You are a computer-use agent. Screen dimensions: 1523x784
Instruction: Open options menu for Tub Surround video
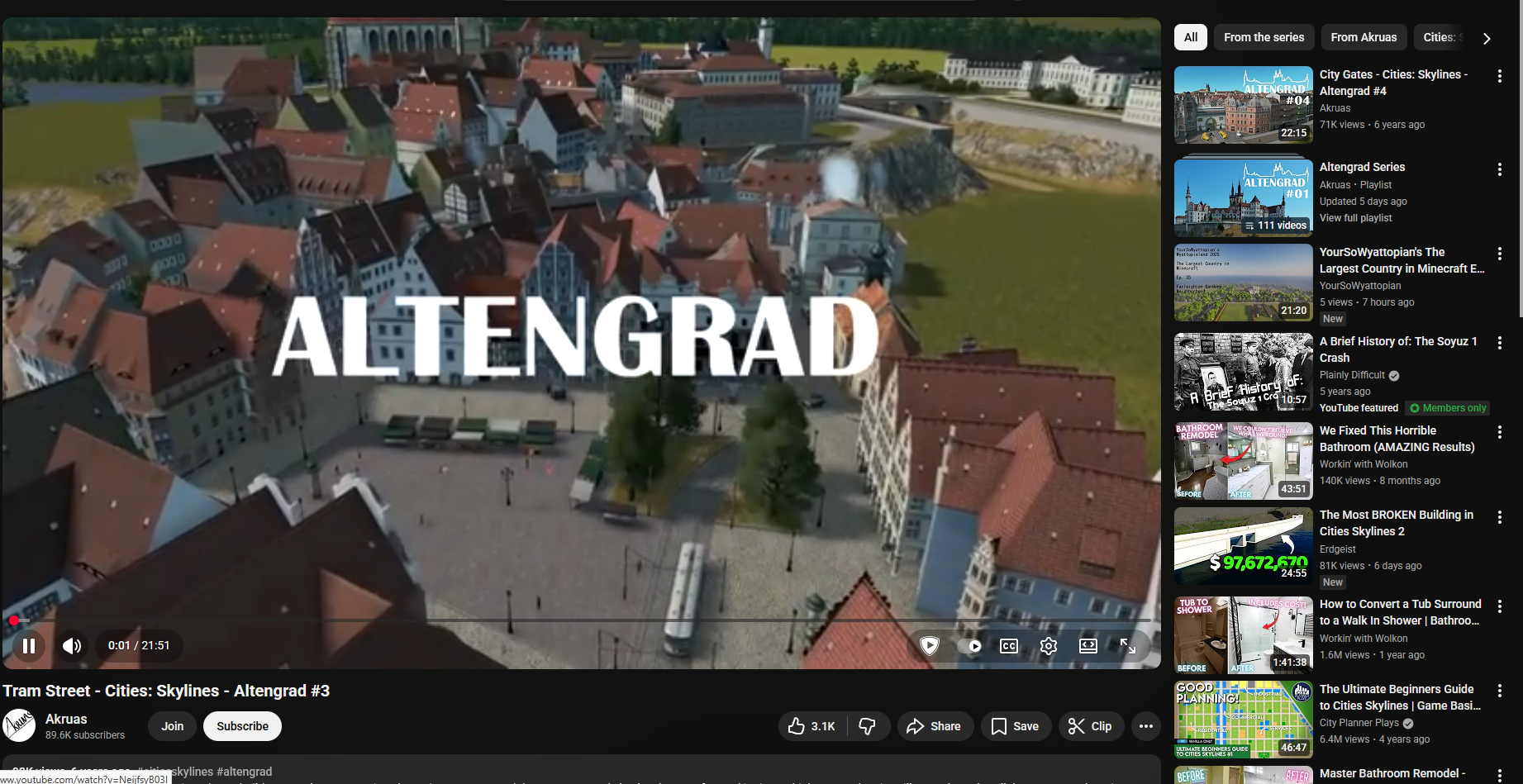click(x=1500, y=606)
